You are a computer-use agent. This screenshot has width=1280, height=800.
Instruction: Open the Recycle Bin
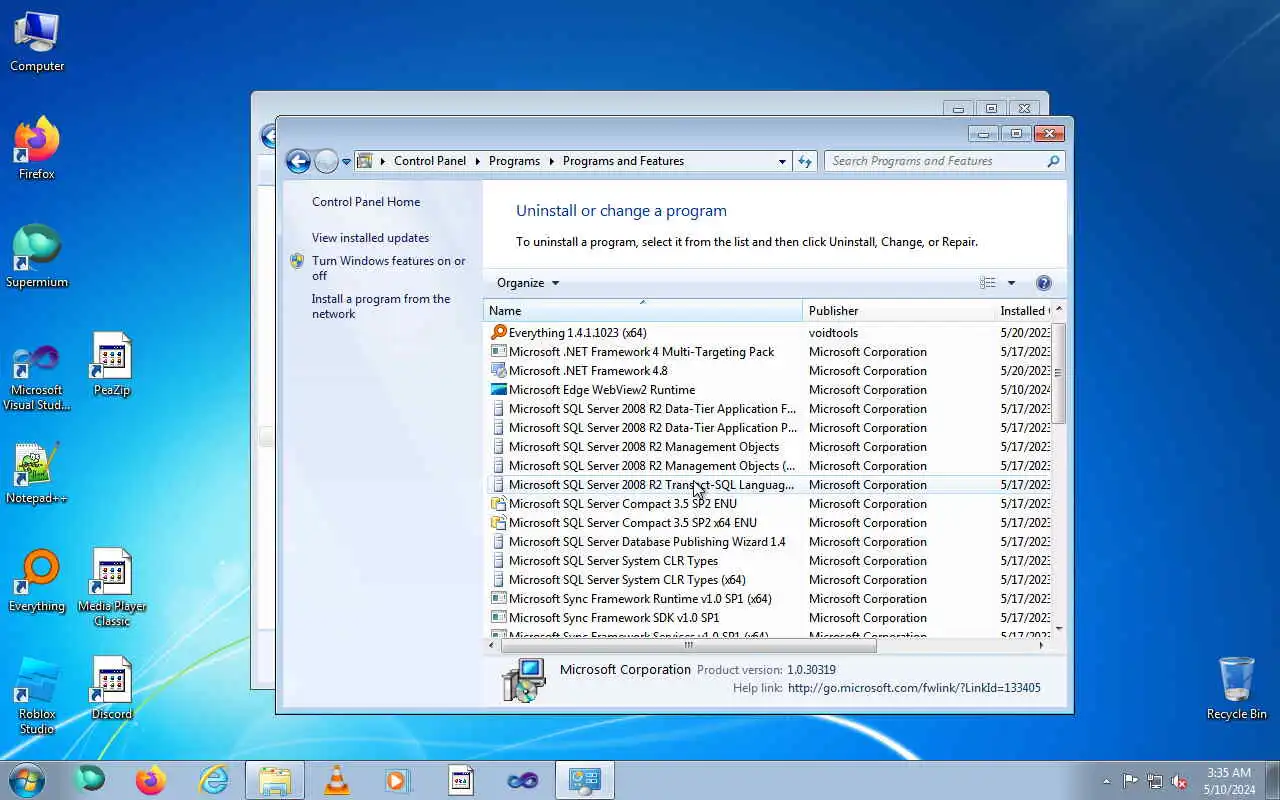pos(1237,688)
